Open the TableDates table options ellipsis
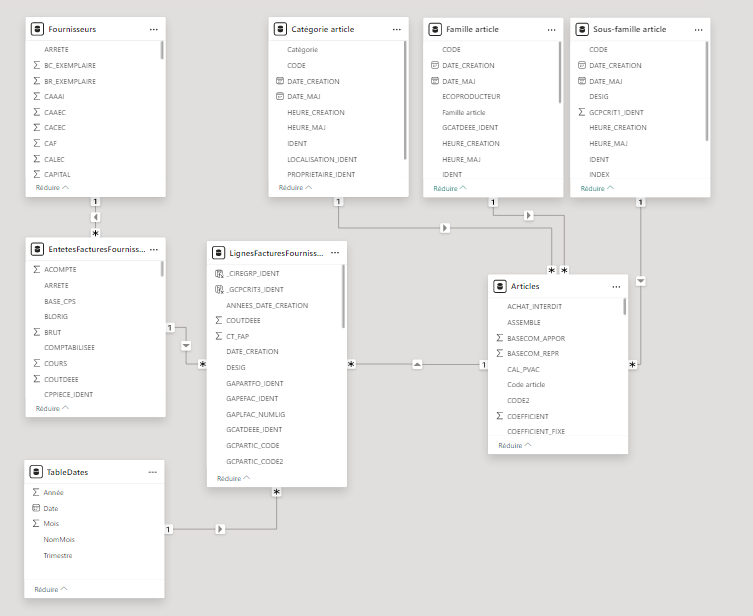The height and width of the screenshot is (616, 753). pos(153,472)
